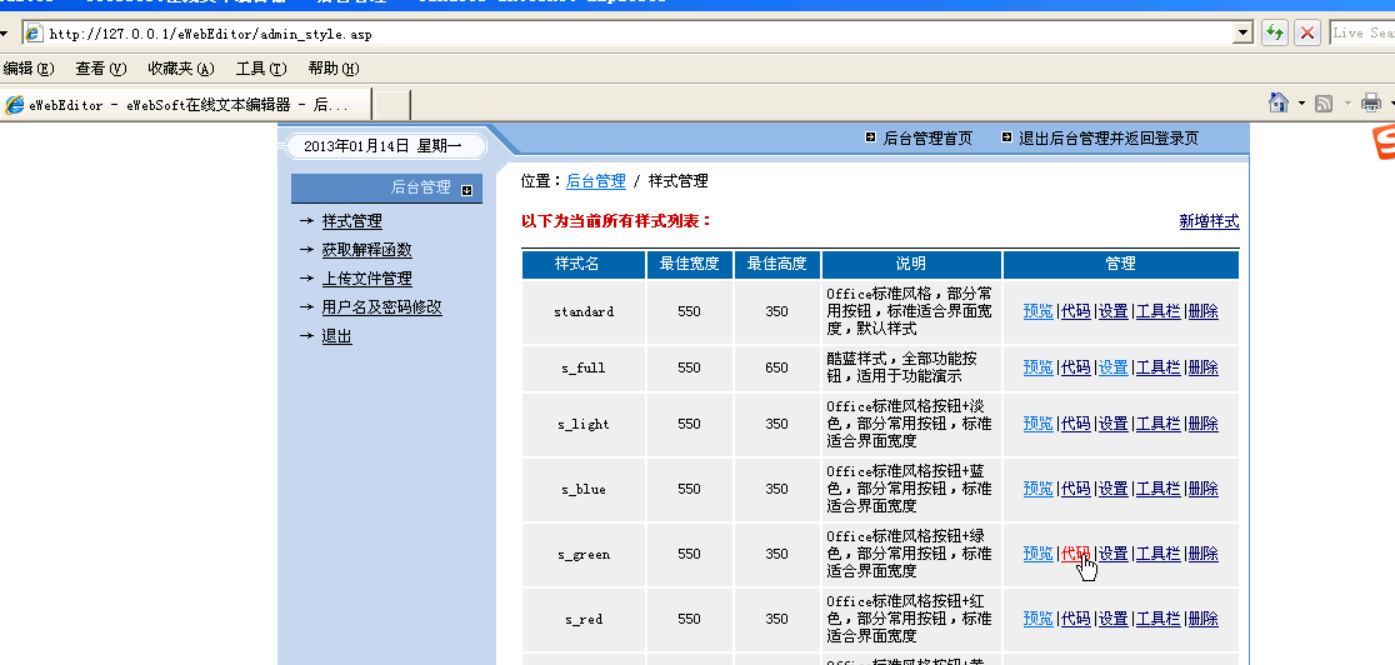Screen dimensions: 1395x665
Task: Open the 收藏夹(A) menu
Action: (x=181, y=69)
